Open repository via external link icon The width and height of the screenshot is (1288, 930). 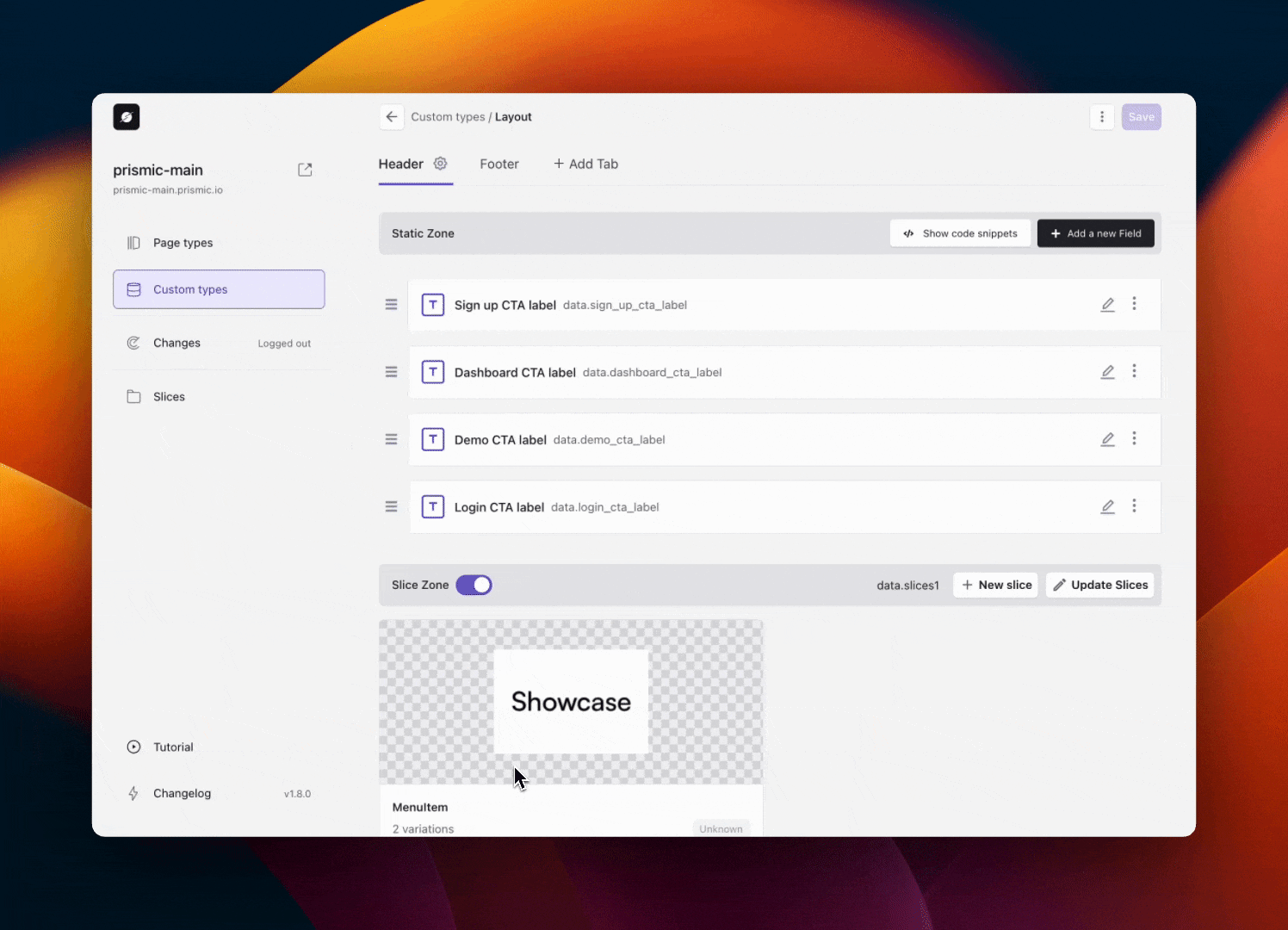(x=305, y=170)
